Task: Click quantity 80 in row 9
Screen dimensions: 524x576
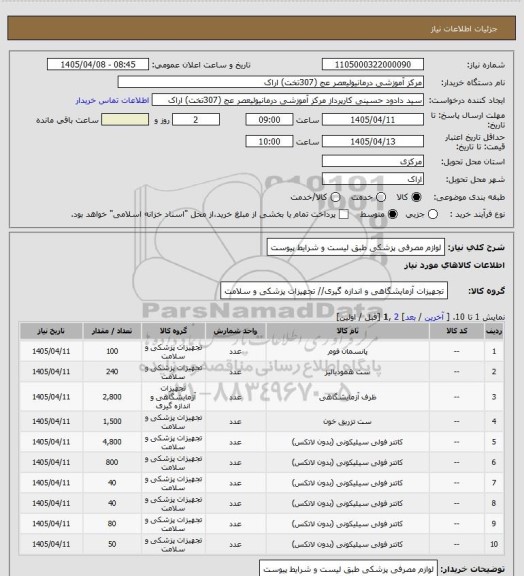Action: pos(112,523)
